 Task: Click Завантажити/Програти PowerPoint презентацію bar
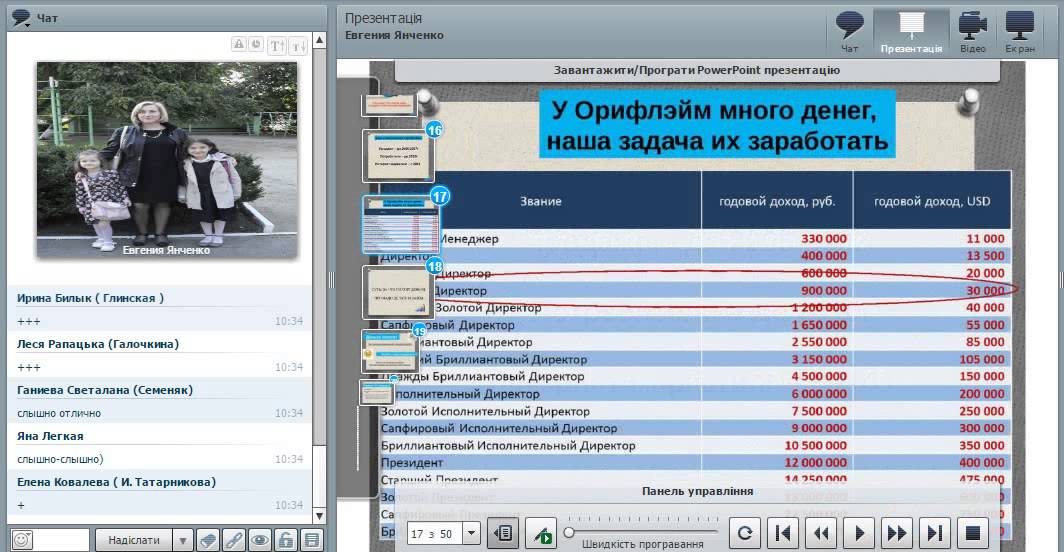click(697, 70)
